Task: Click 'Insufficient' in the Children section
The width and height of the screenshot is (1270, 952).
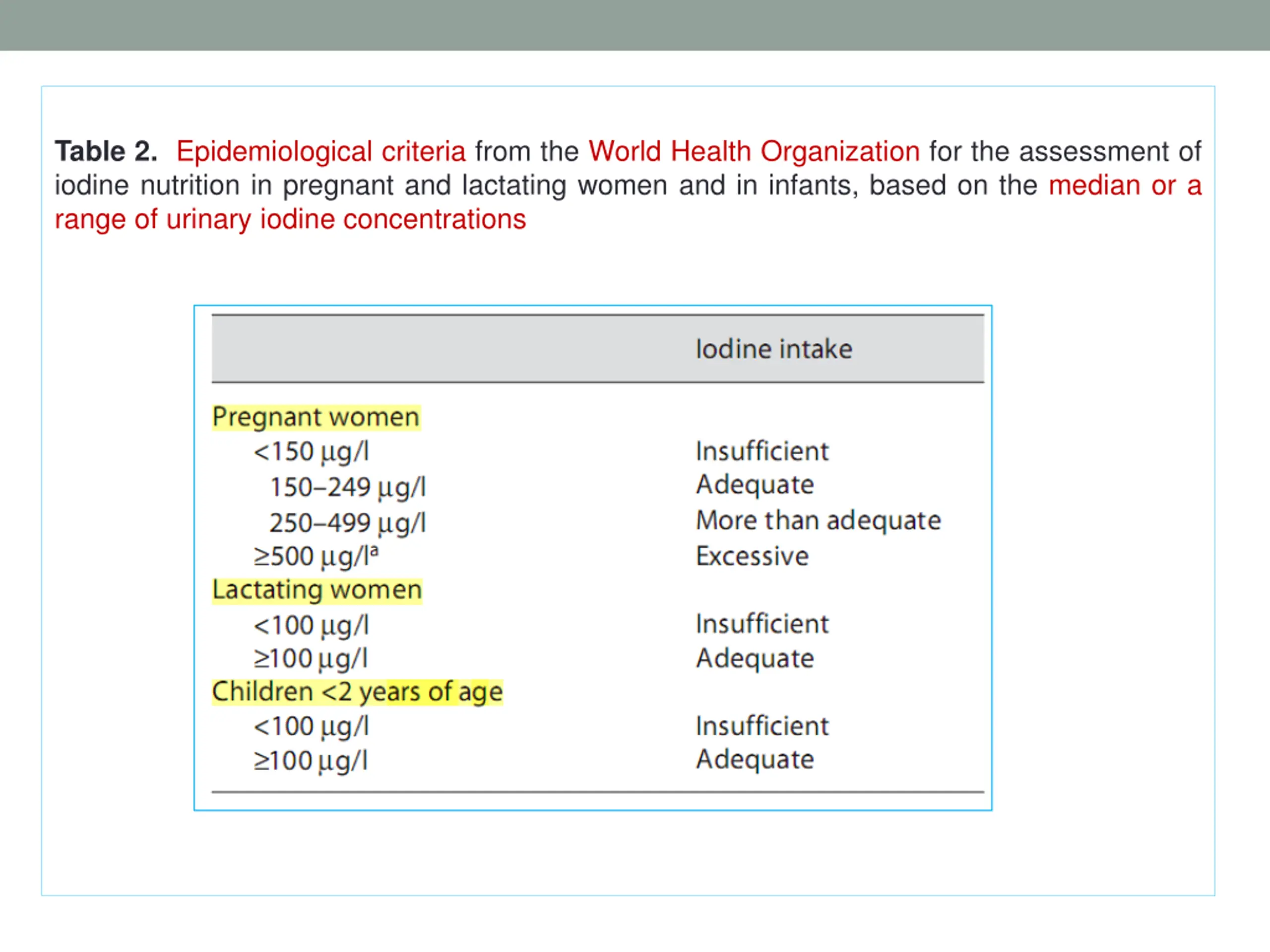Action: (x=762, y=726)
